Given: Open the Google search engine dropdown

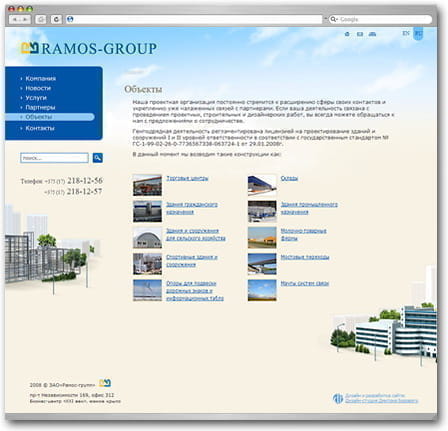Looking at the screenshot, I should tap(334, 19).
